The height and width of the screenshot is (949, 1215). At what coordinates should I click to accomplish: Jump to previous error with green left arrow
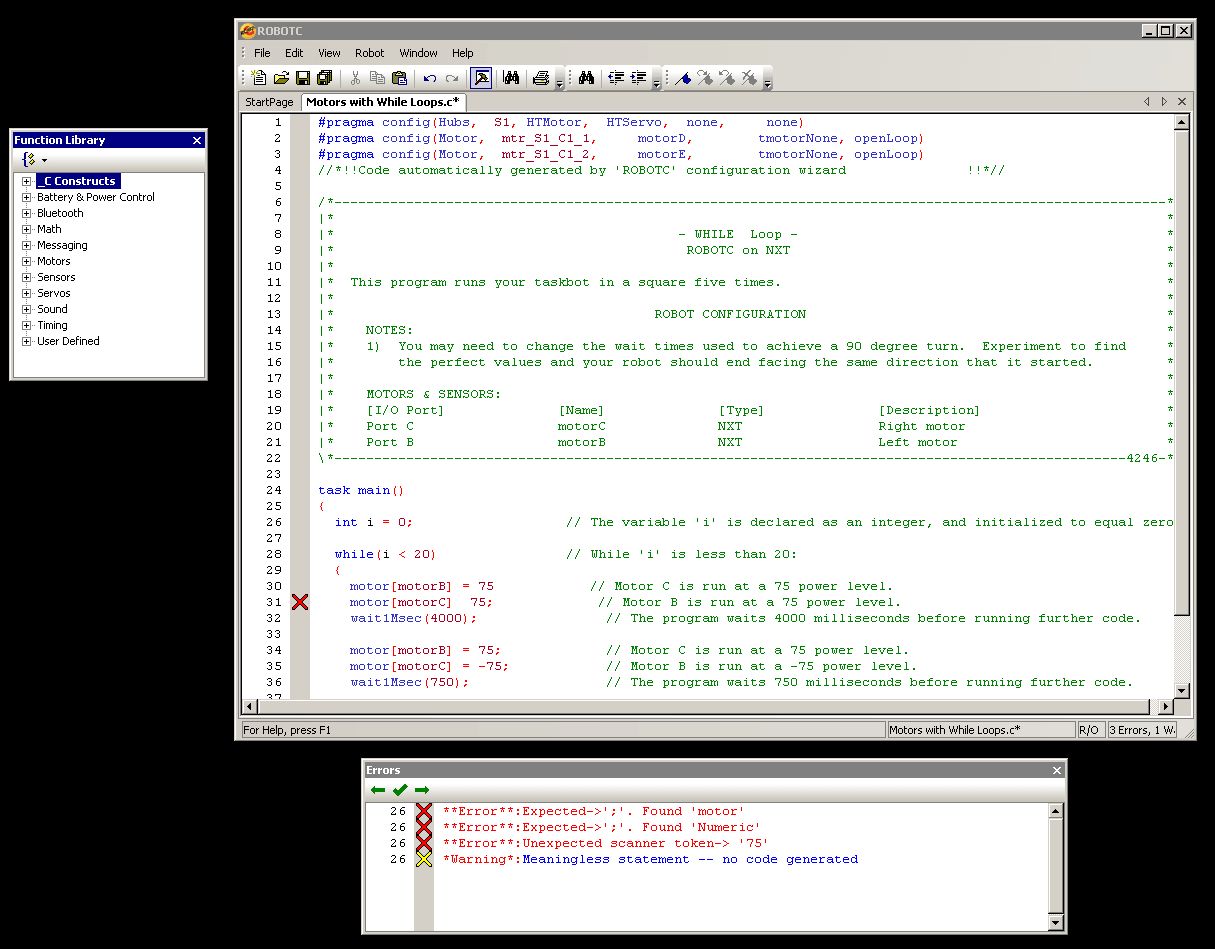coord(378,789)
